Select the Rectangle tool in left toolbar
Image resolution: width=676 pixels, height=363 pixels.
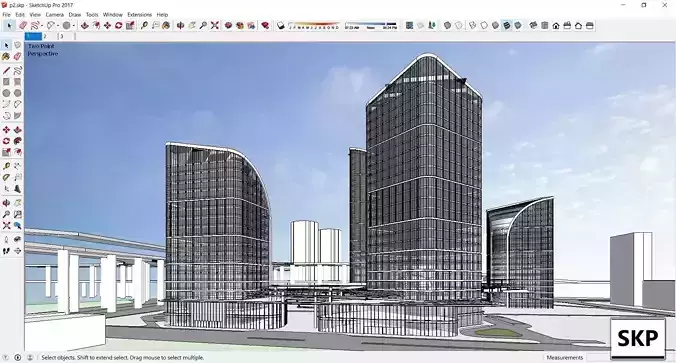[x=6, y=81]
